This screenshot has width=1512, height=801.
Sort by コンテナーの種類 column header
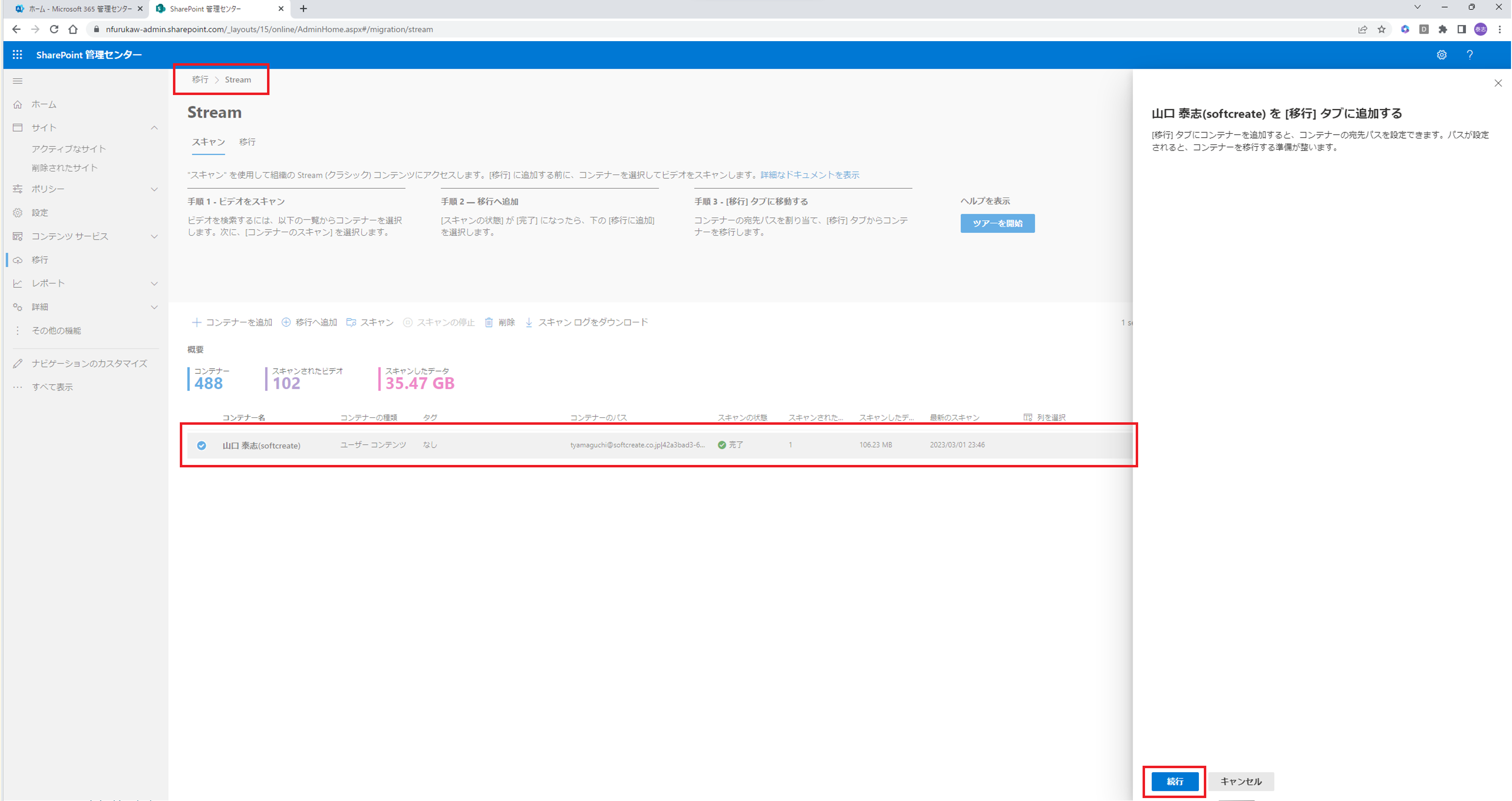tap(368, 417)
